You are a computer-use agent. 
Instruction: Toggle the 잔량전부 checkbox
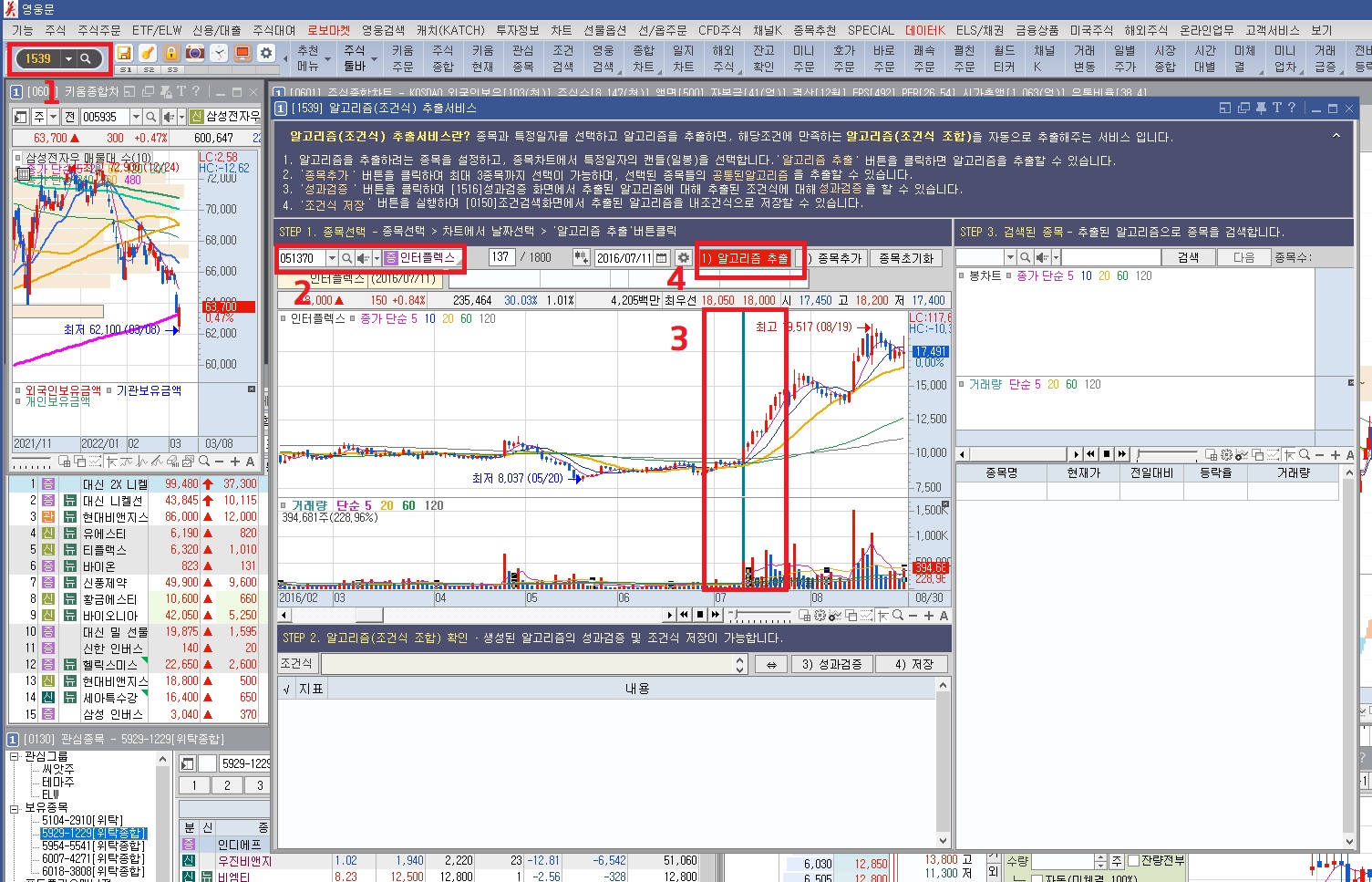[x=1134, y=861]
